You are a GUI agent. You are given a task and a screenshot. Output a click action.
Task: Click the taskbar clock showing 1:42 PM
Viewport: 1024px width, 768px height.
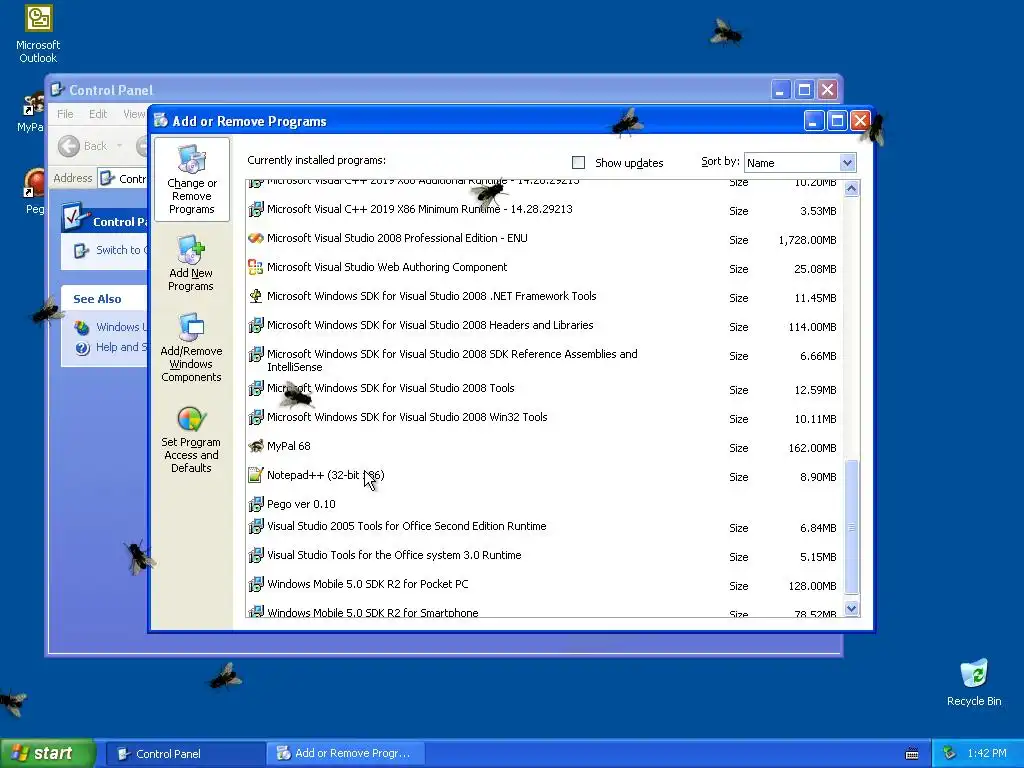pos(987,753)
